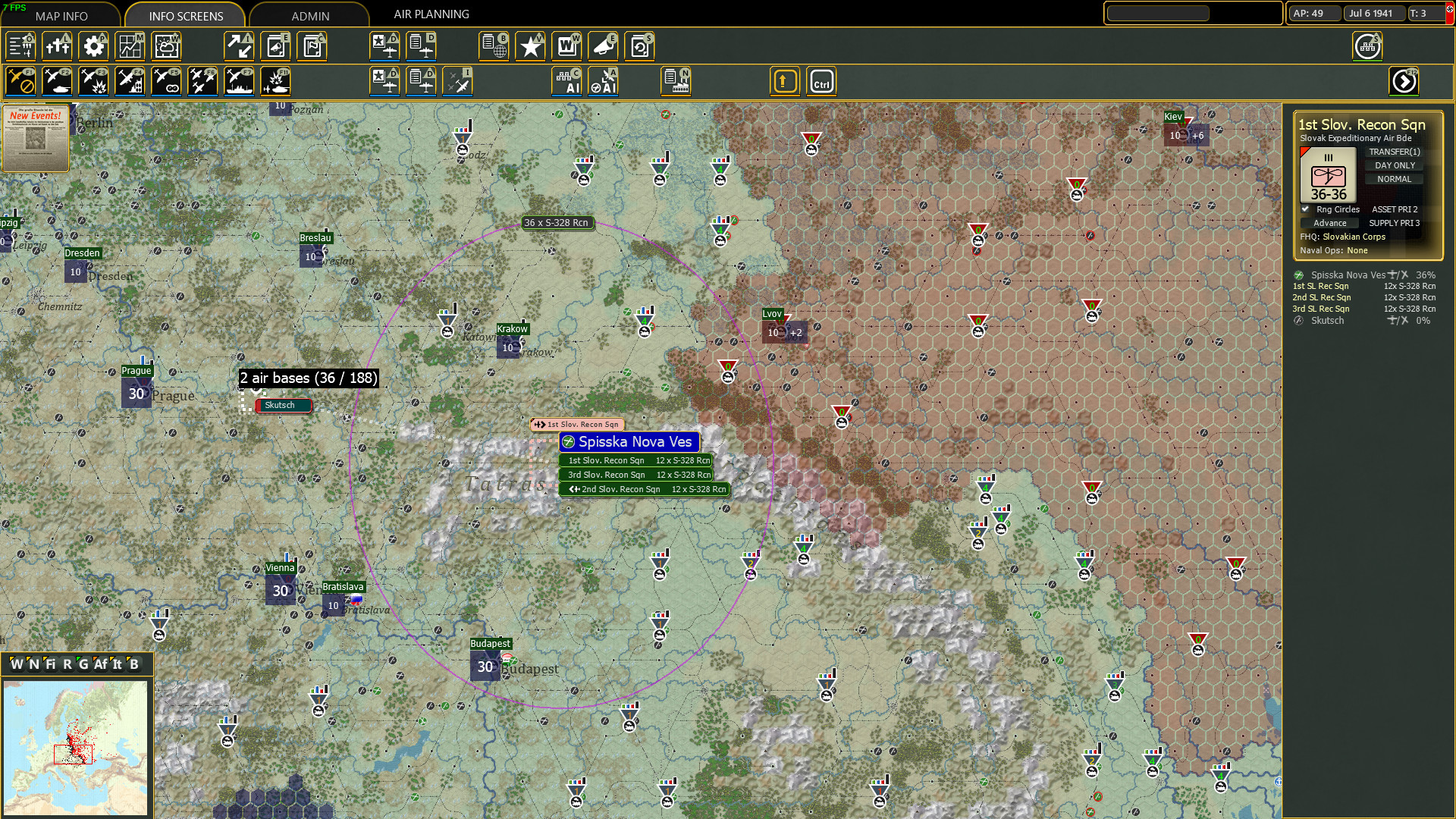The width and height of the screenshot is (1456, 819).
Task: Select minimap Fi filter letter
Action: [50, 664]
